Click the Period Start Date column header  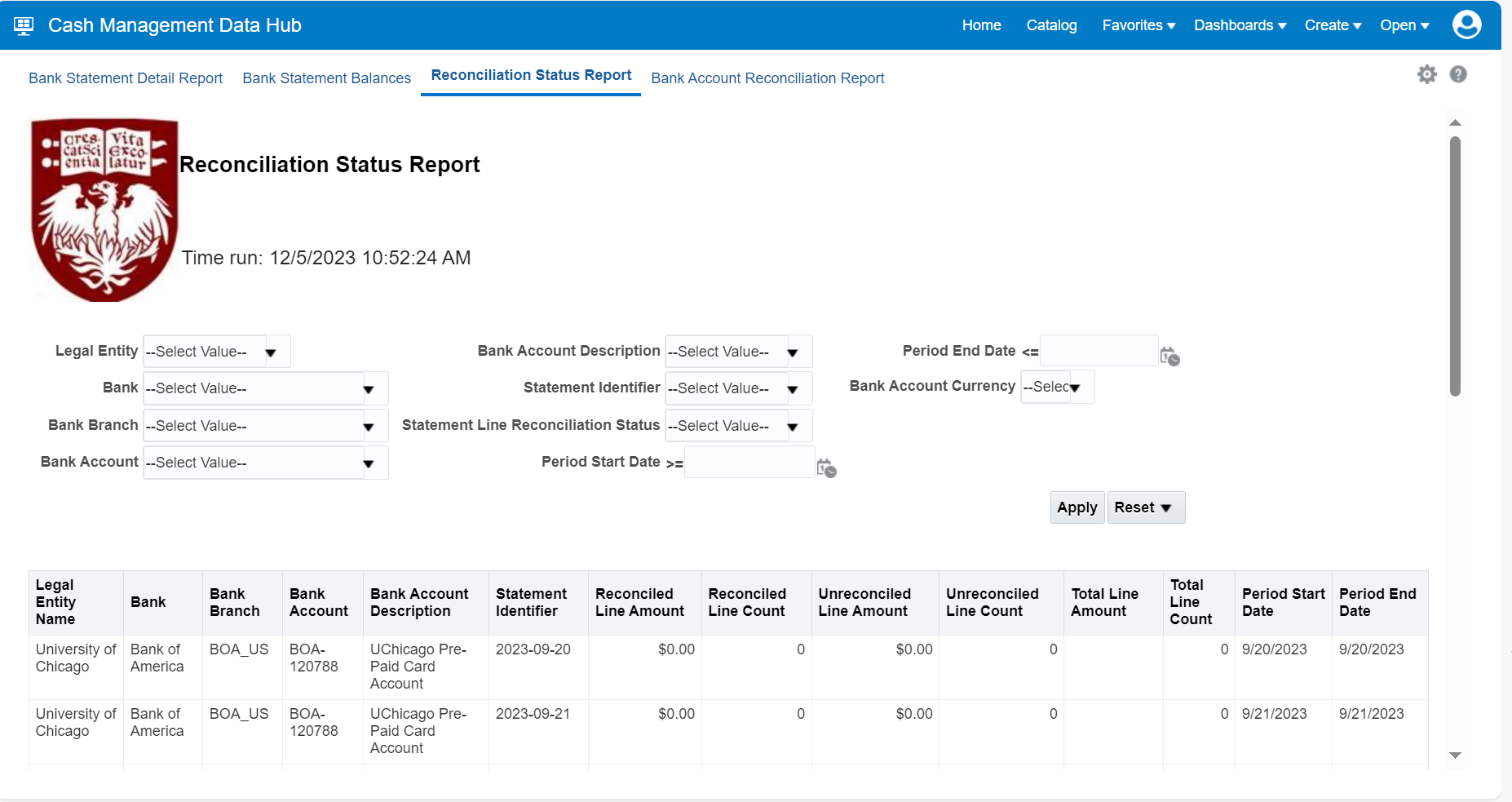click(1283, 602)
